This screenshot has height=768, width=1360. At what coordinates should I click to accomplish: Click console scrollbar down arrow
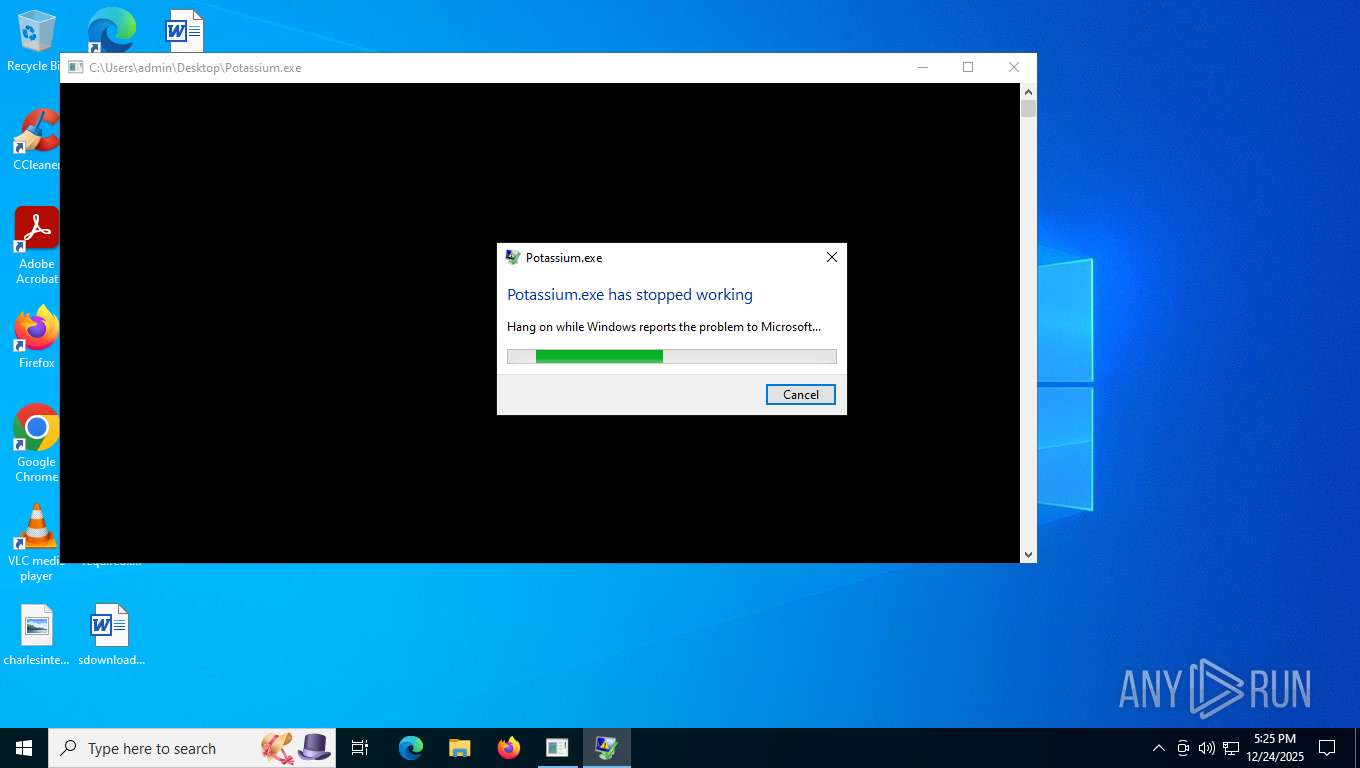tap(1028, 554)
